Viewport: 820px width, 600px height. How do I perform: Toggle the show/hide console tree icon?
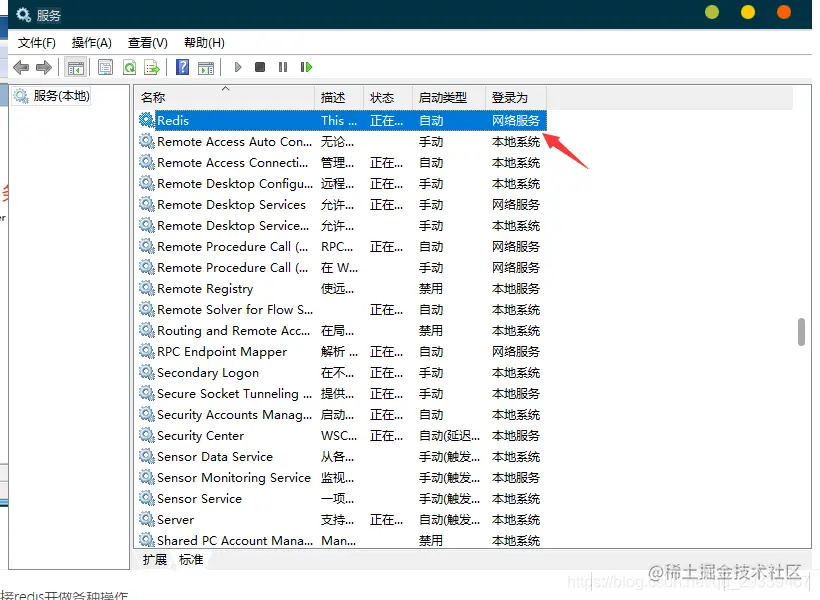[75, 67]
